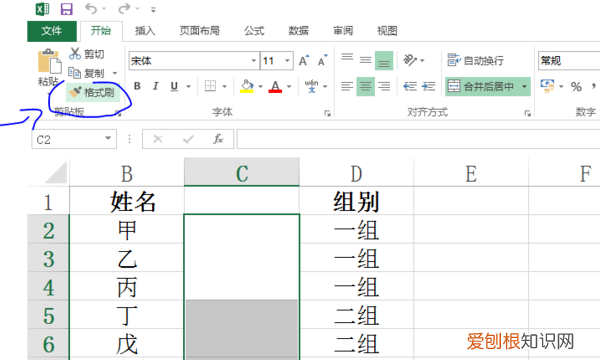Switch to the 插入 (Insert) tab
600x360 pixels.
[x=145, y=31]
